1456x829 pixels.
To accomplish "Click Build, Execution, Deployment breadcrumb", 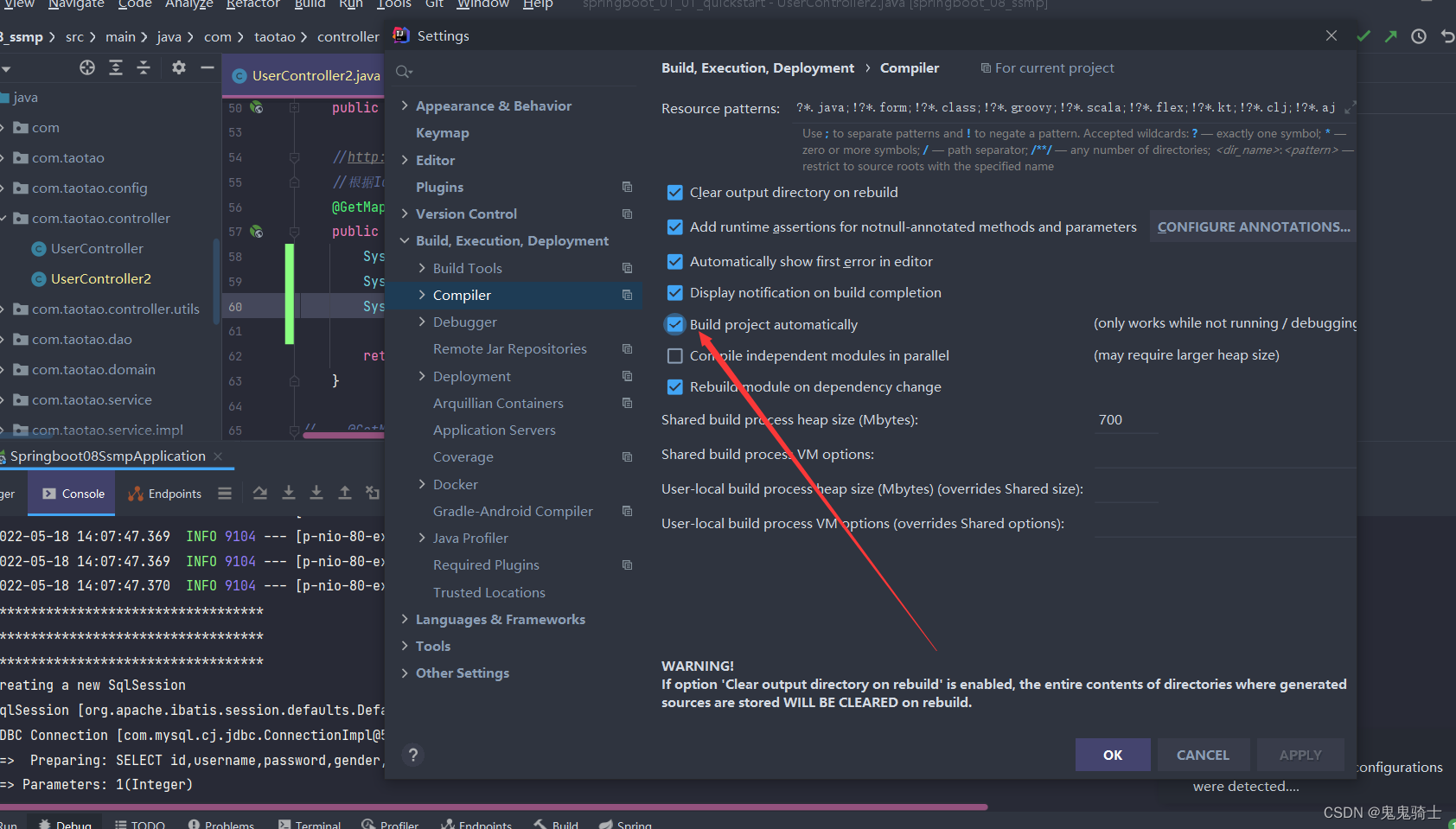I will [x=758, y=68].
